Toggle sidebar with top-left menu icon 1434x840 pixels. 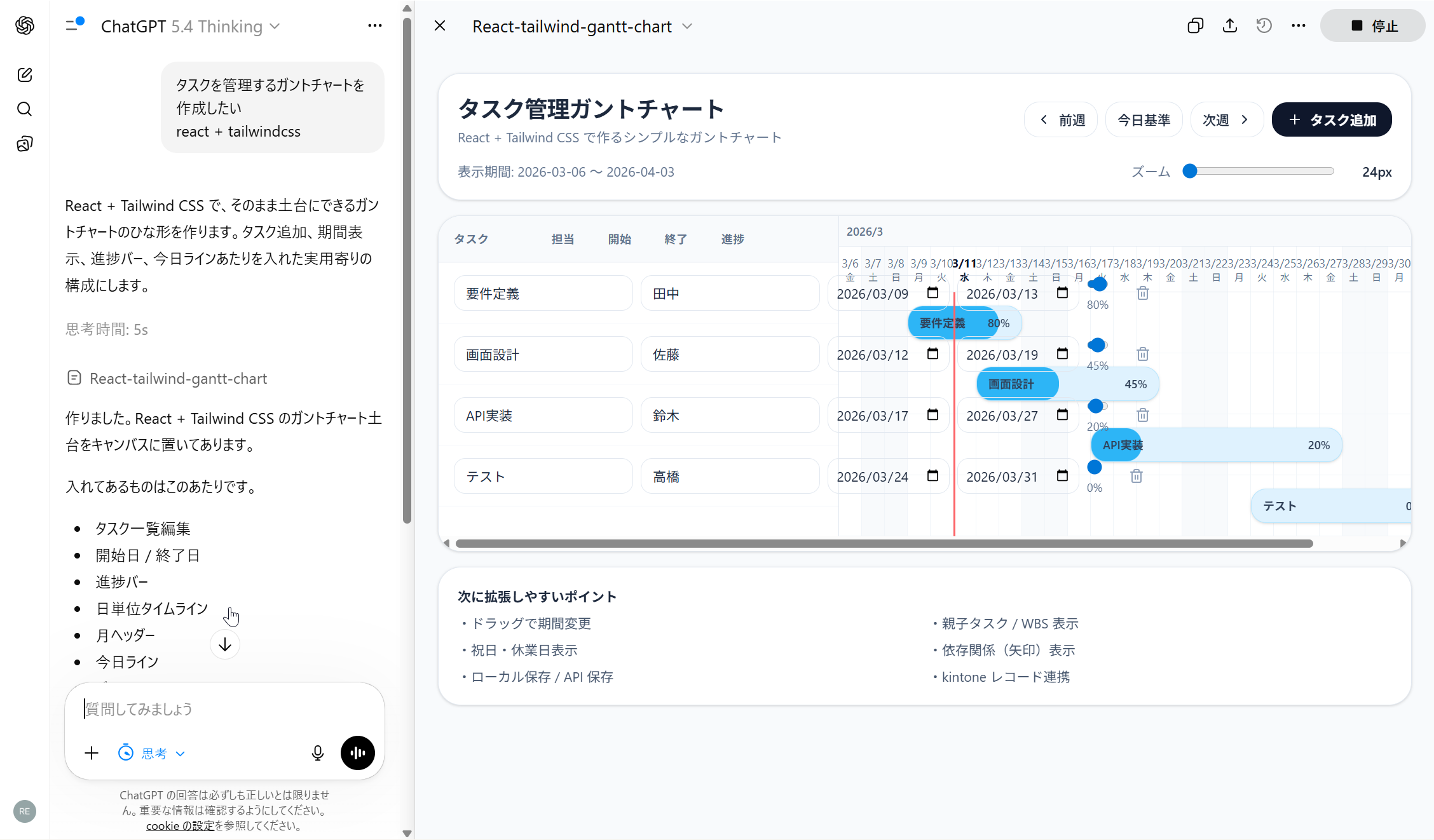74,25
